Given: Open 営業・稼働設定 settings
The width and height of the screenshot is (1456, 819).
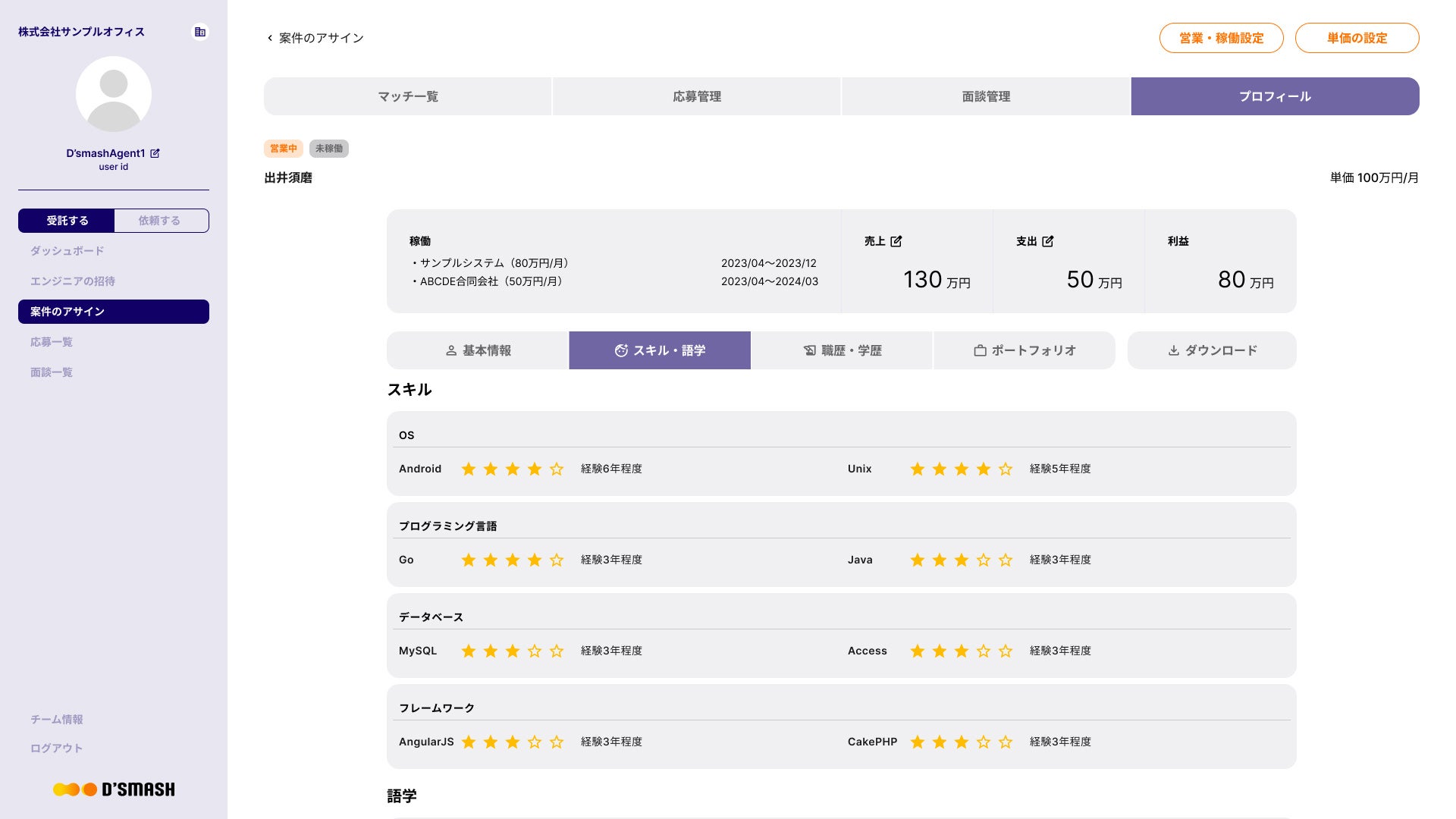Looking at the screenshot, I should [x=1221, y=38].
